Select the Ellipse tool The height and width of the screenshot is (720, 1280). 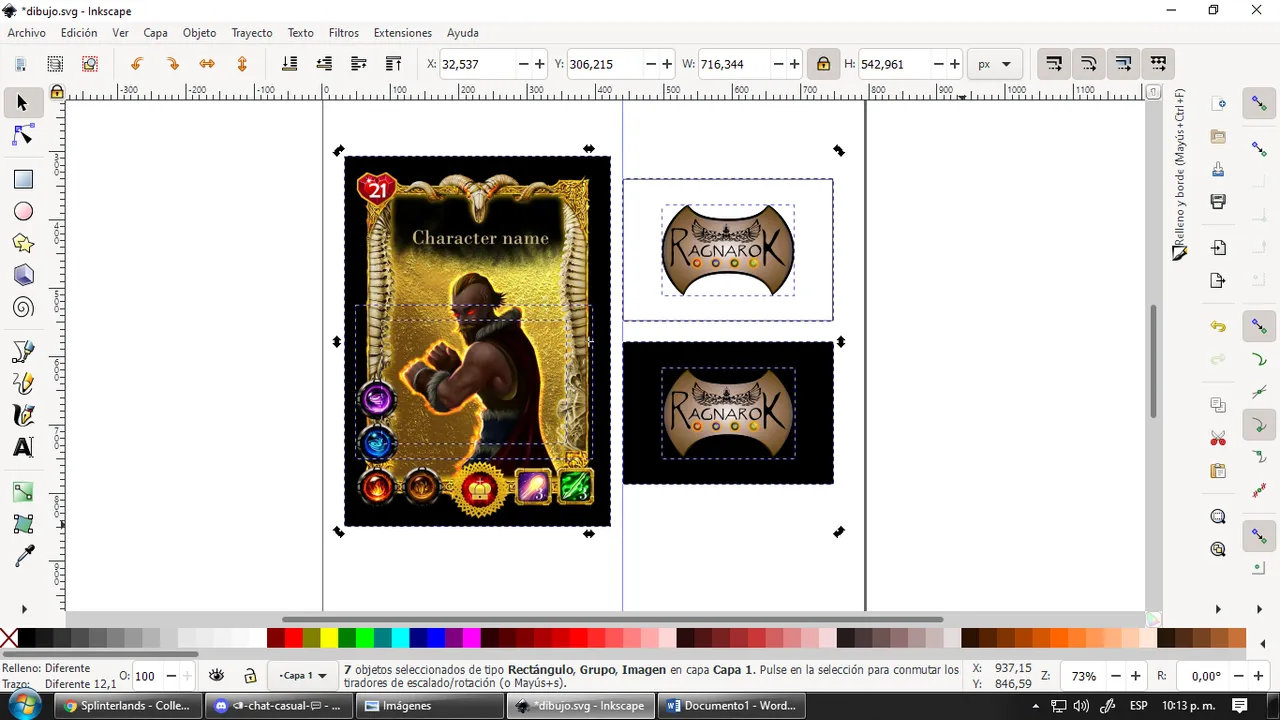(x=23, y=211)
